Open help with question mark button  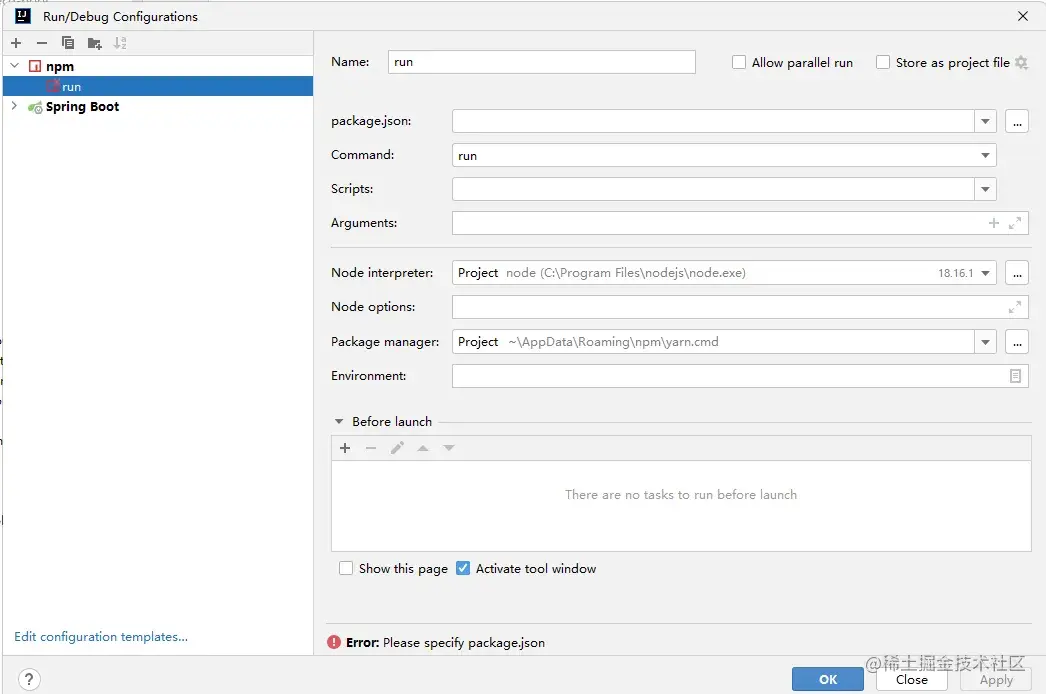(x=29, y=679)
